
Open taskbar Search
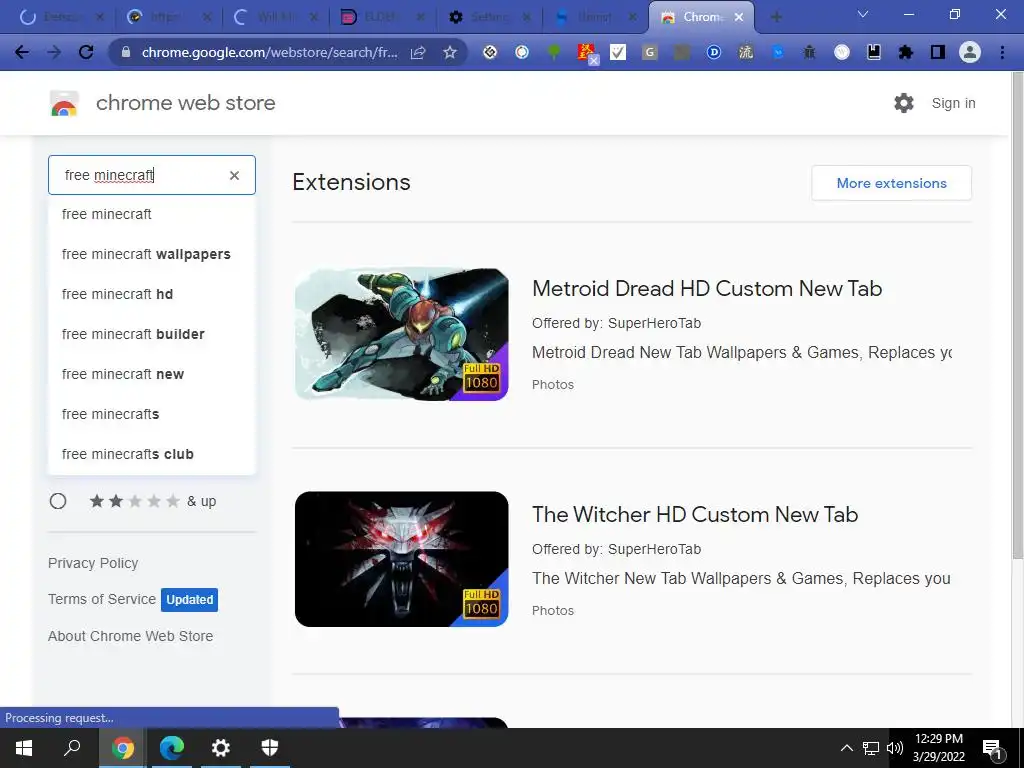tap(72, 748)
